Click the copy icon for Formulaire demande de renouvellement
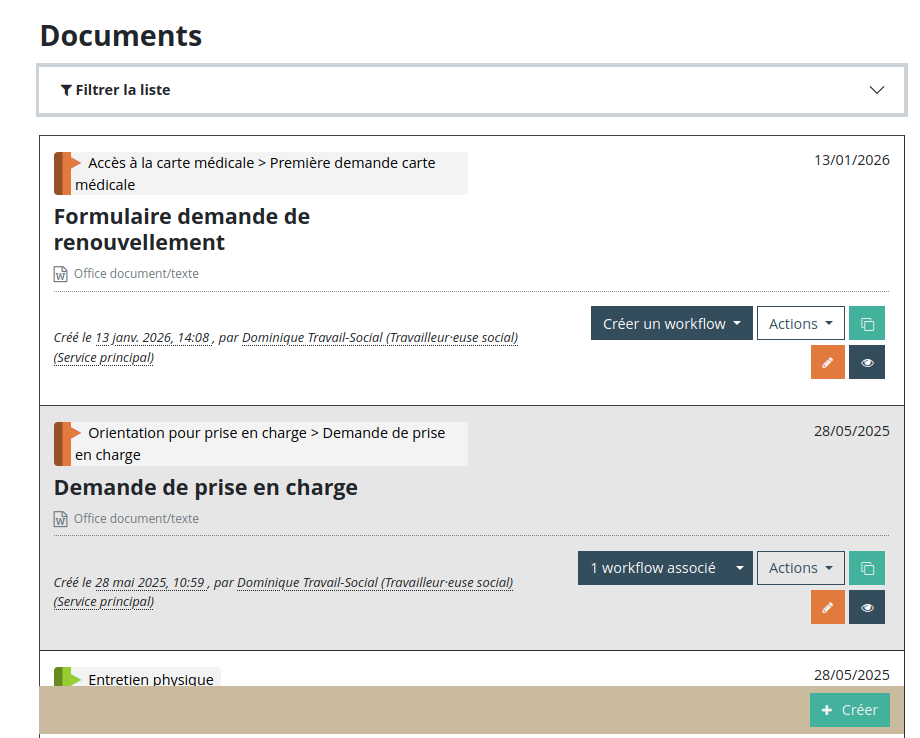Screen dimensions: 920x738 [867, 324]
